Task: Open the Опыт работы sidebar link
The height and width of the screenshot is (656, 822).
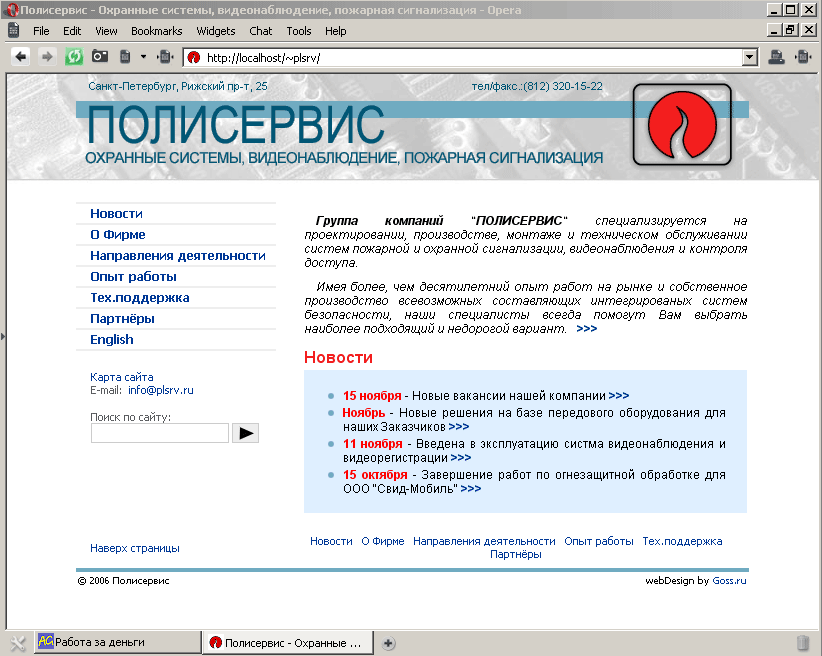Action: (133, 276)
